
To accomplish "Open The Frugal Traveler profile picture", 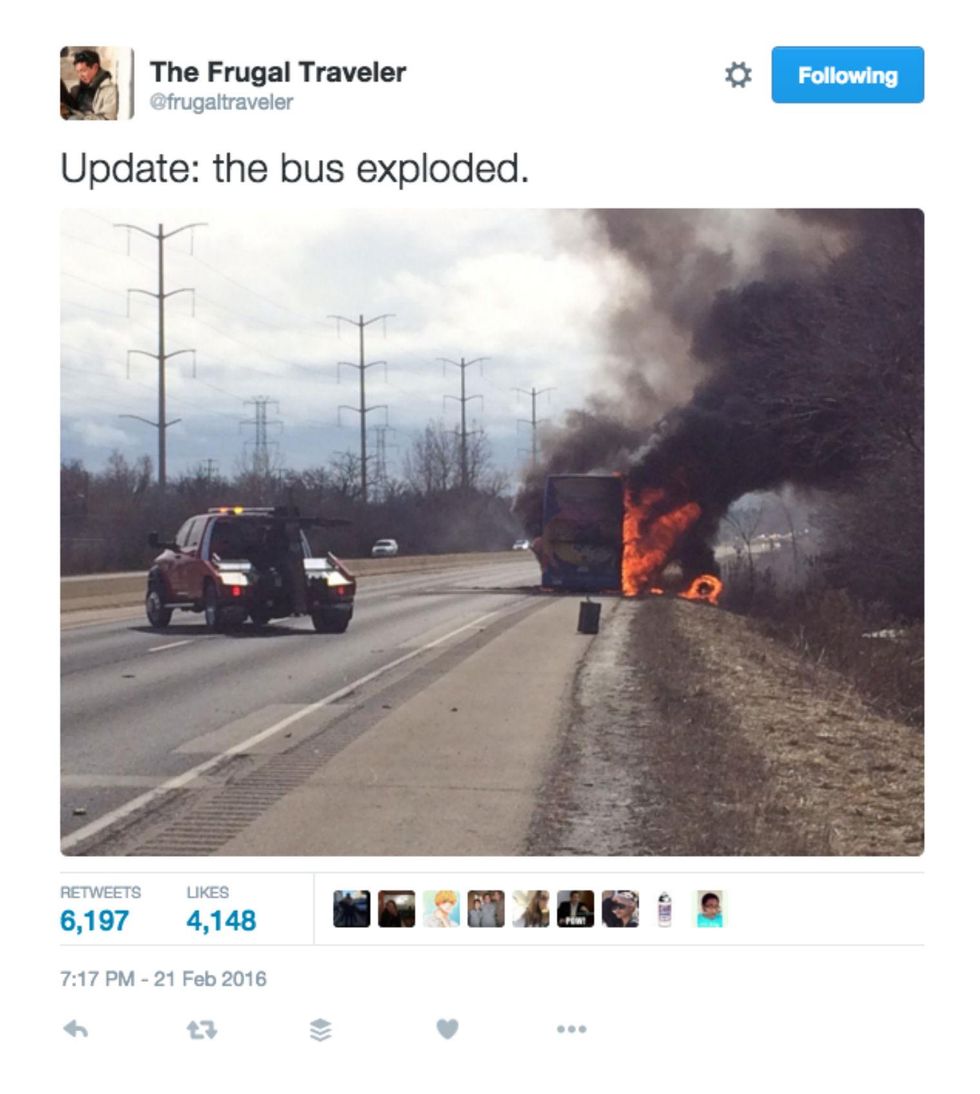I will (96, 83).
